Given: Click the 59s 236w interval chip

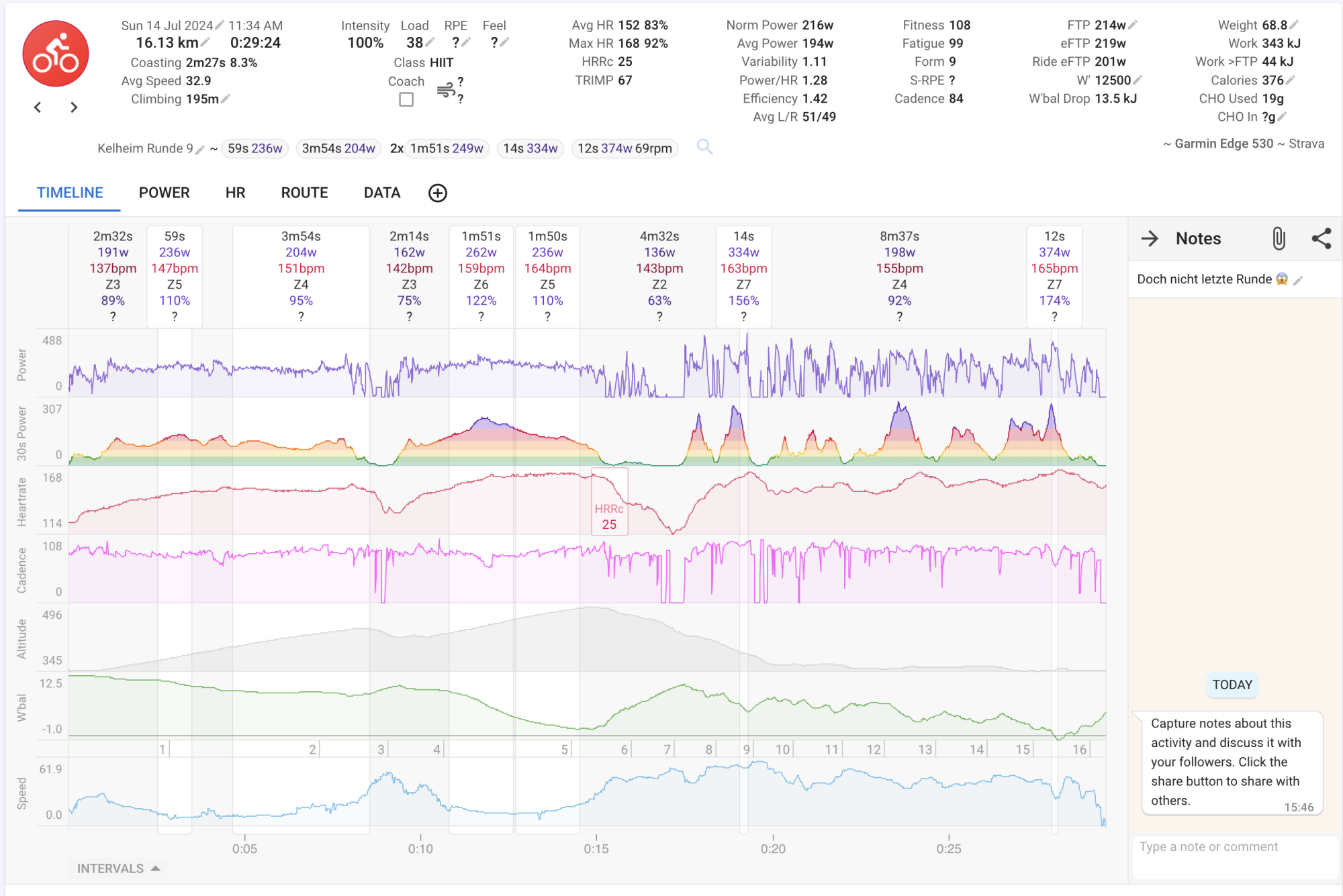Looking at the screenshot, I should tap(254, 148).
